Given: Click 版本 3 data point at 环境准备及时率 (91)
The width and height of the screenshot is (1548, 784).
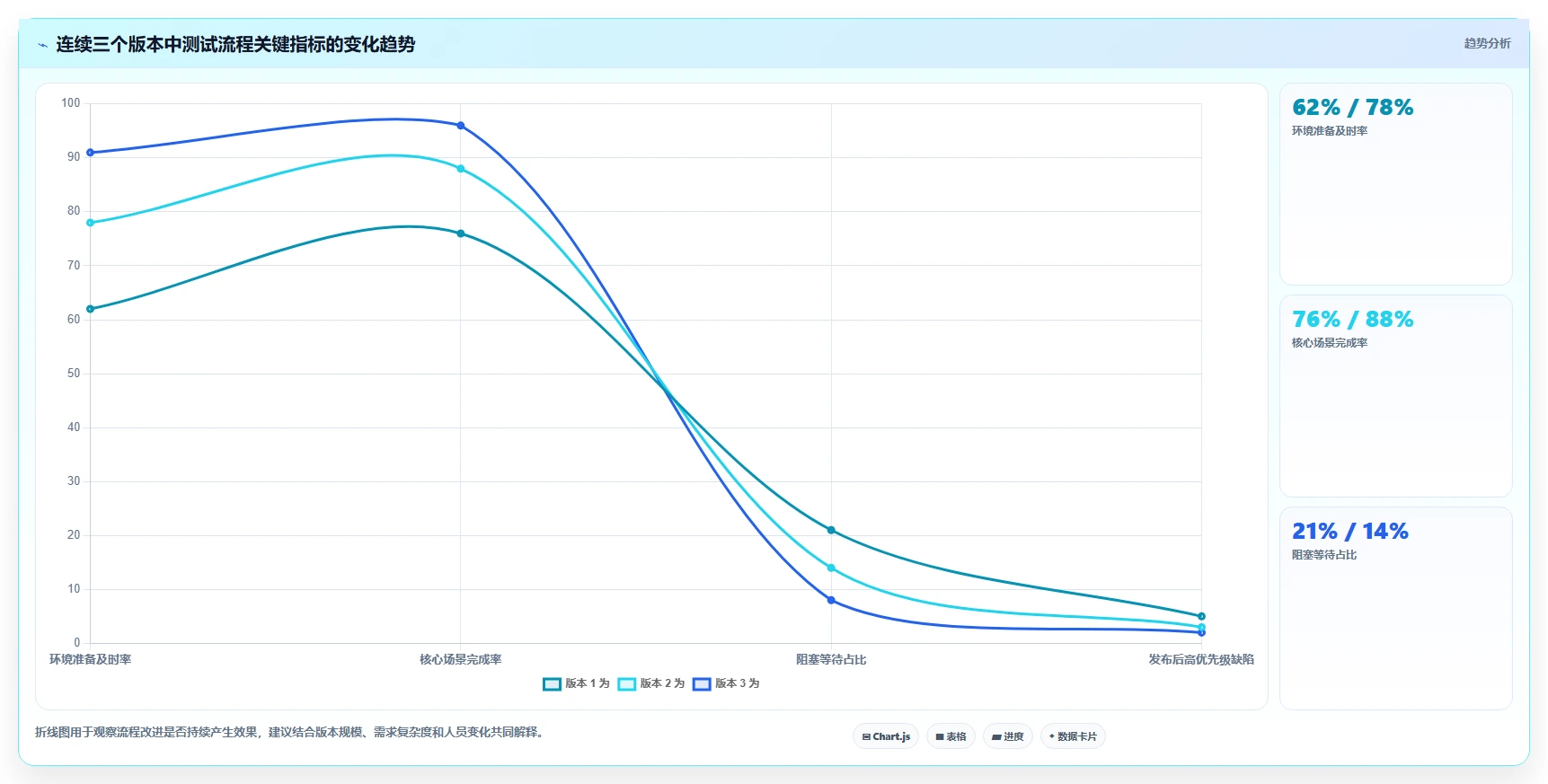Looking at the screenshot, I should pos(90,153).
